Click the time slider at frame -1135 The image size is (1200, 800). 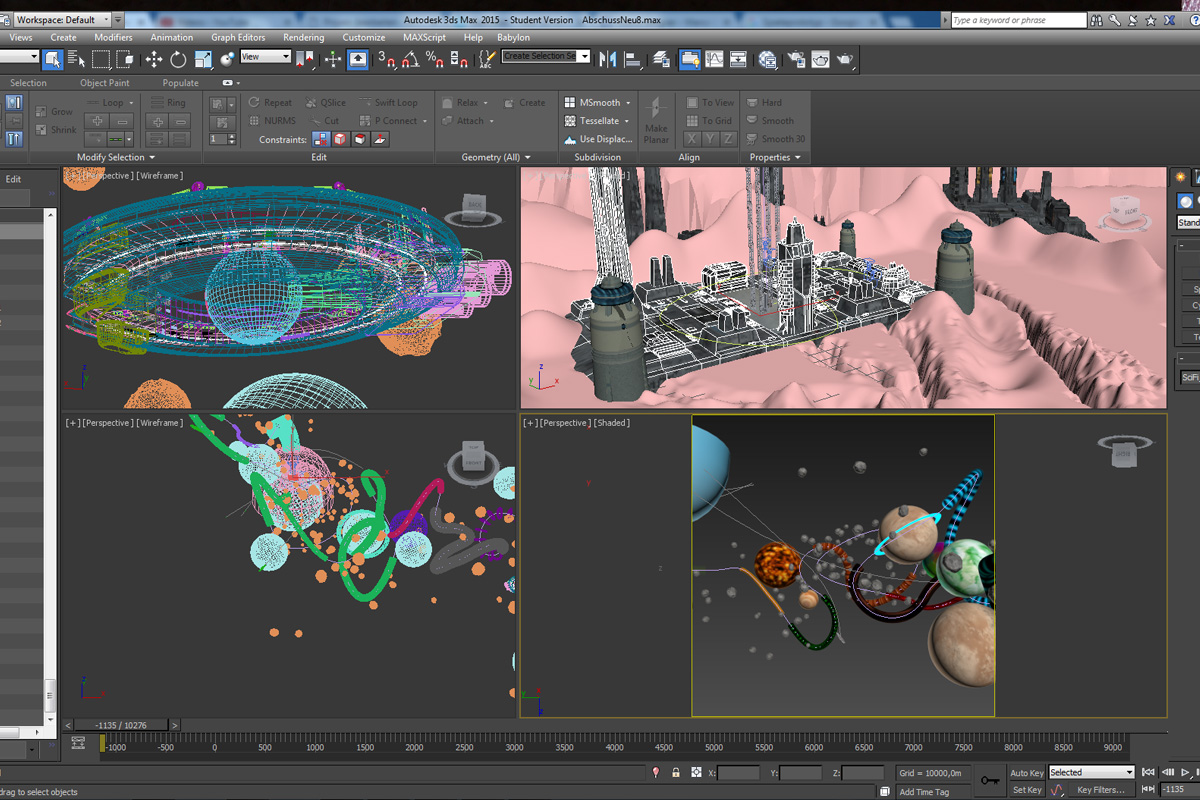point(120,725)
